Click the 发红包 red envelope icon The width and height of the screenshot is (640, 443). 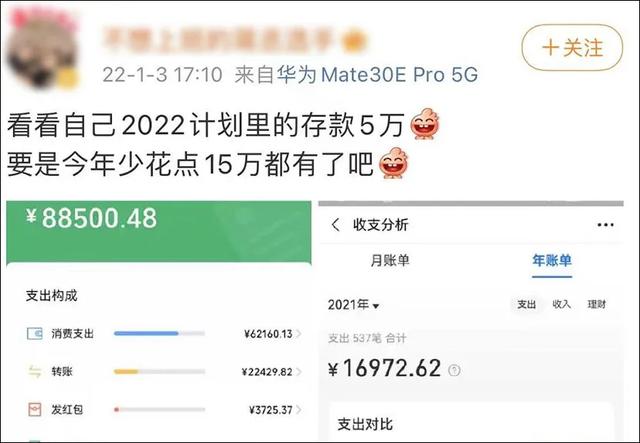[34, 409]
